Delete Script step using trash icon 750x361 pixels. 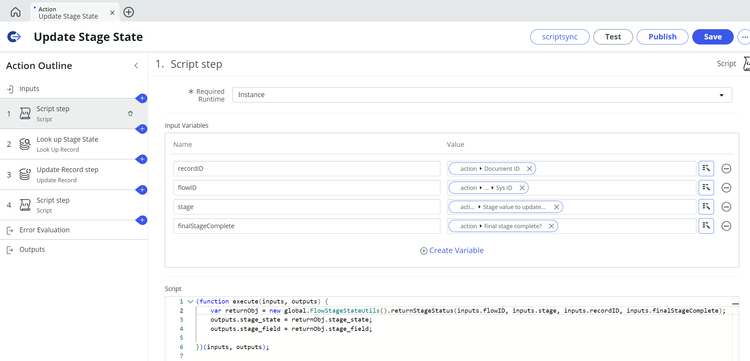[x=131, y=114]
